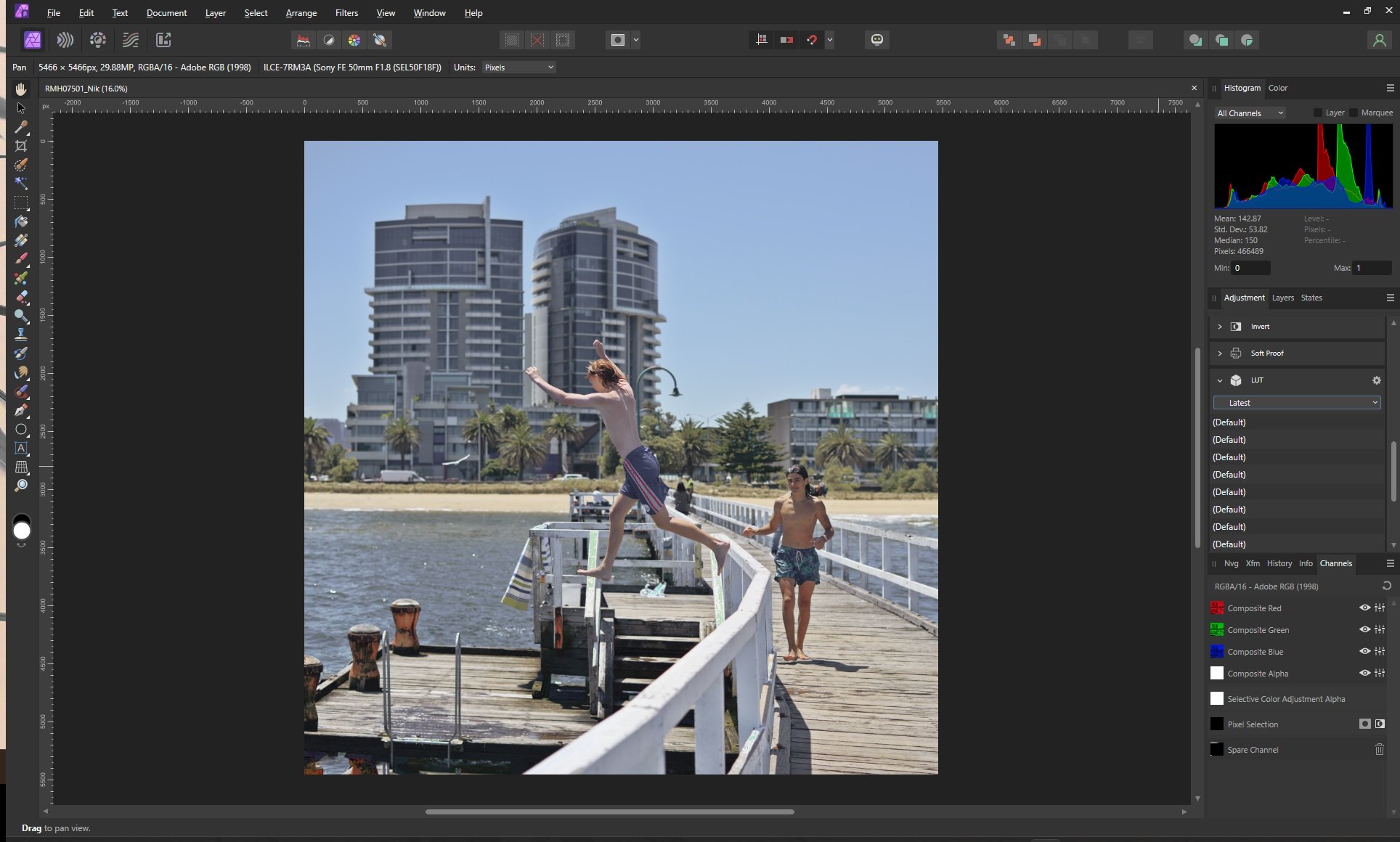Switch to the Develop Persona
This screenshot has height=842, width=1400.
(98, 40)
